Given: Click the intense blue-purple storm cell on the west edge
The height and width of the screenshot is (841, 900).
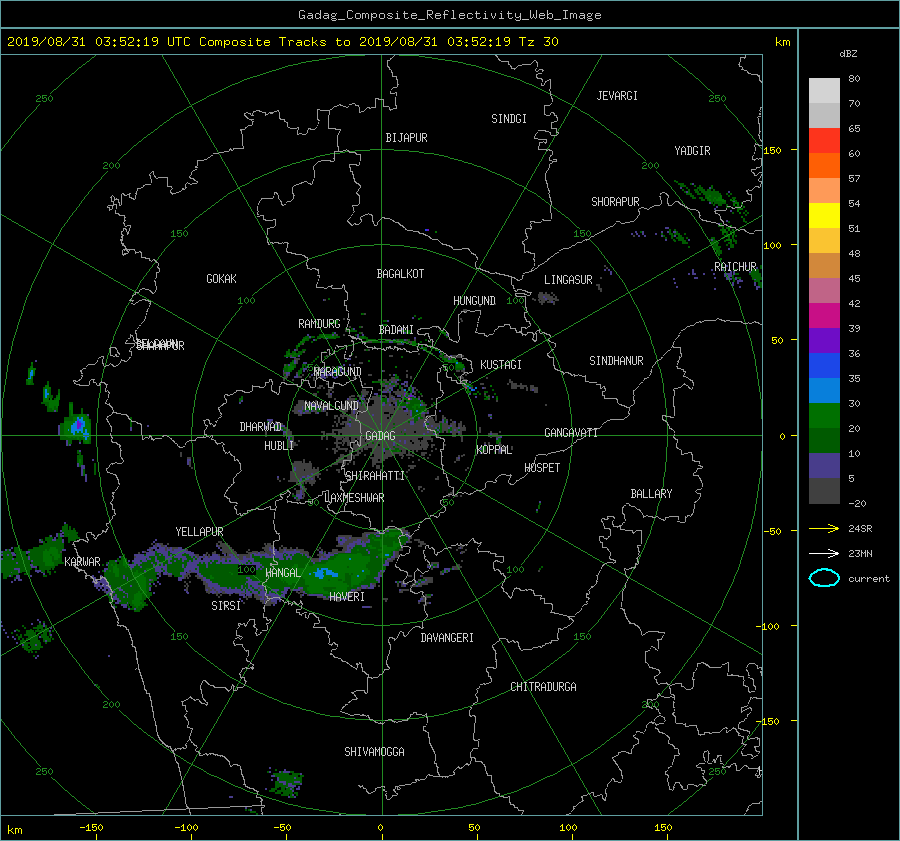Looking at the screenshot, I should click(x=77, y=427).
